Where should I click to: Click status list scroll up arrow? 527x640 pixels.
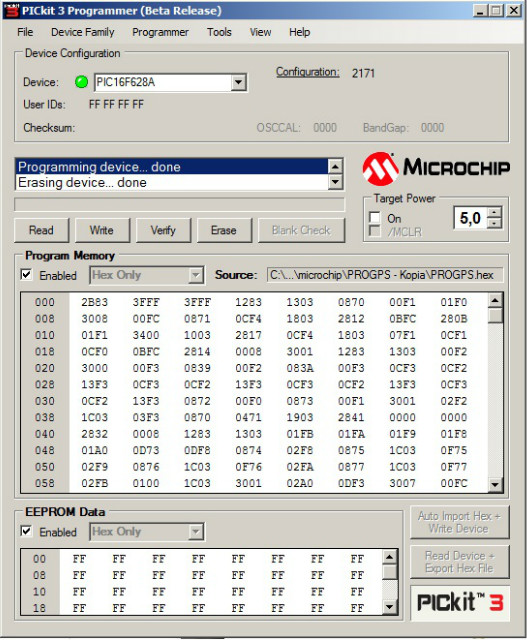[x=335, y=167]
